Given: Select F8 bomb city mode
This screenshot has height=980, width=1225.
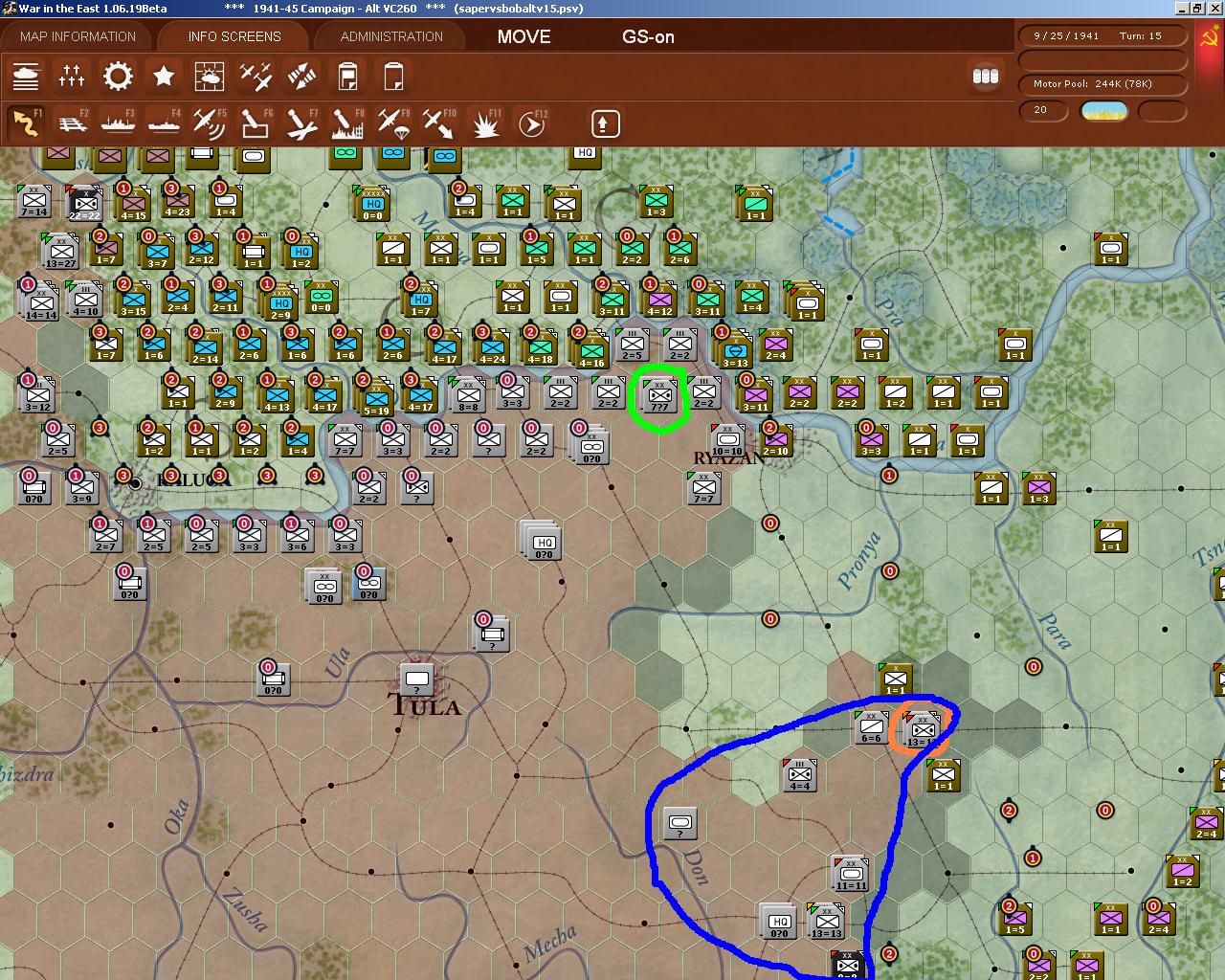Looking at the screenshot, I should 347,123.
